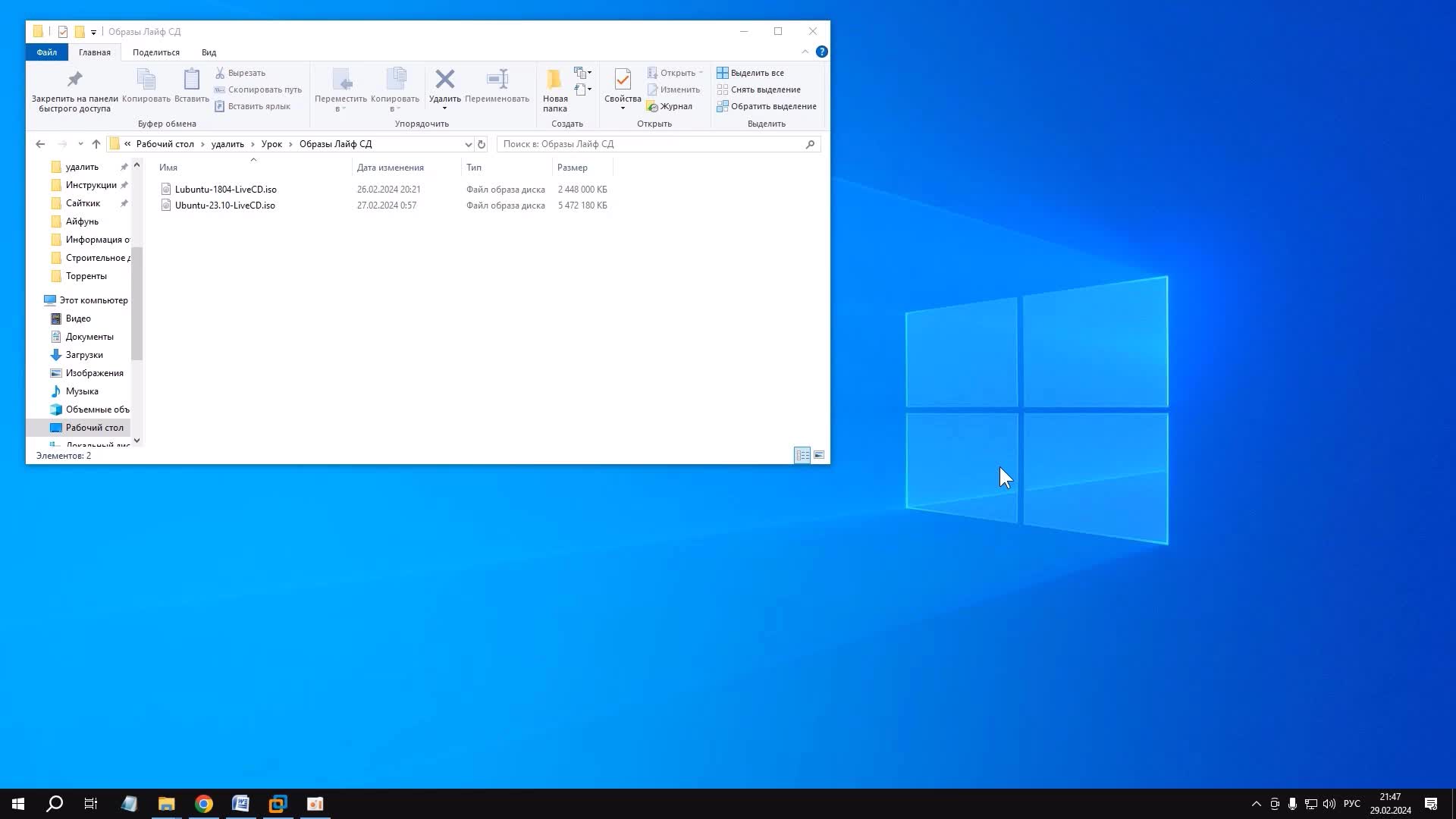This screenshot has height=819, width=1456.
Task: Click the refresh icon beside address bar
Action: pyautogui.click(x=481, y=144)
